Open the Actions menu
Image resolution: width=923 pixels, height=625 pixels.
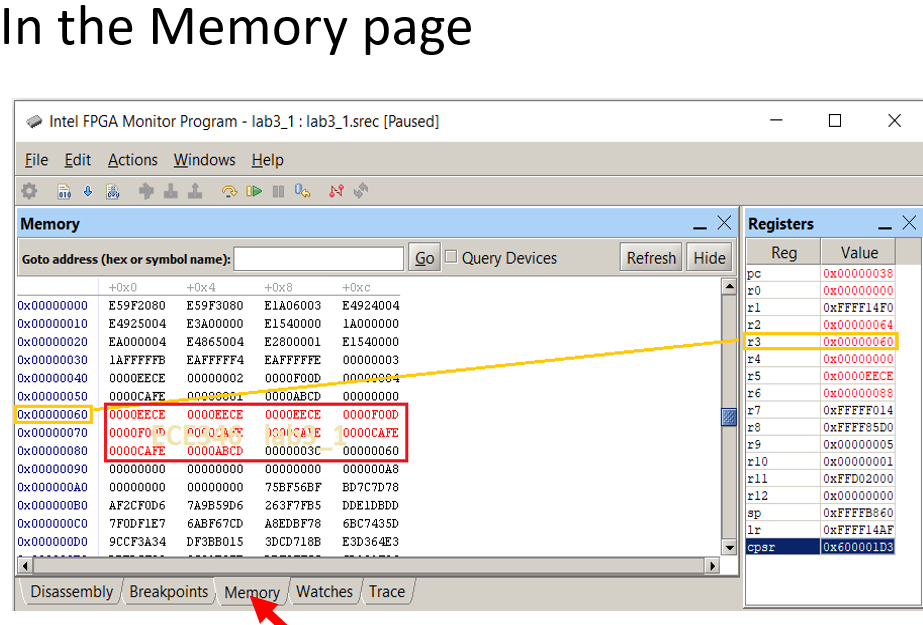point(132,159)
